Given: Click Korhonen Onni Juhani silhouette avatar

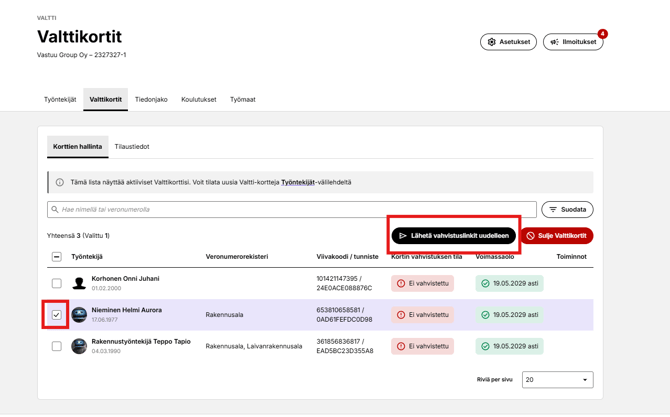Looking at the screenshot, I should tap(79, 283).
